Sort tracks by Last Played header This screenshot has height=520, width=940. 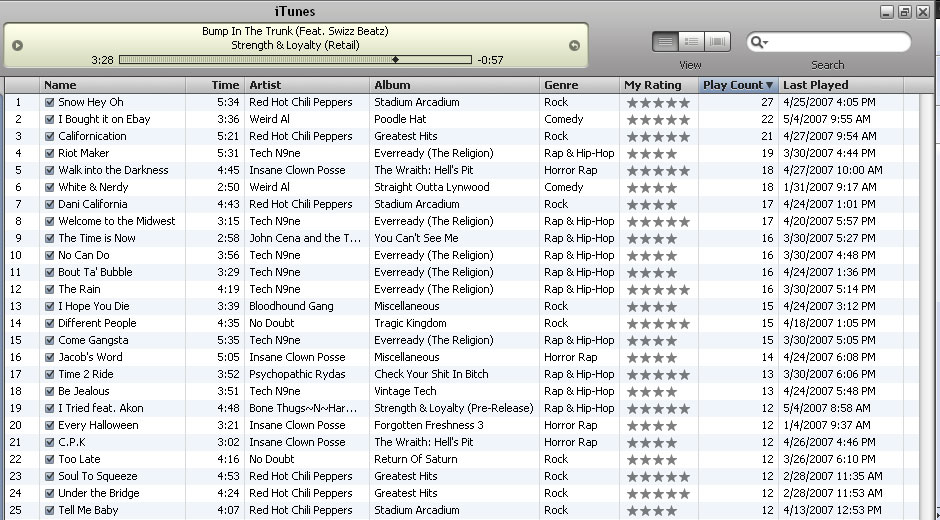pyautogui.click(x=840, y=85)
